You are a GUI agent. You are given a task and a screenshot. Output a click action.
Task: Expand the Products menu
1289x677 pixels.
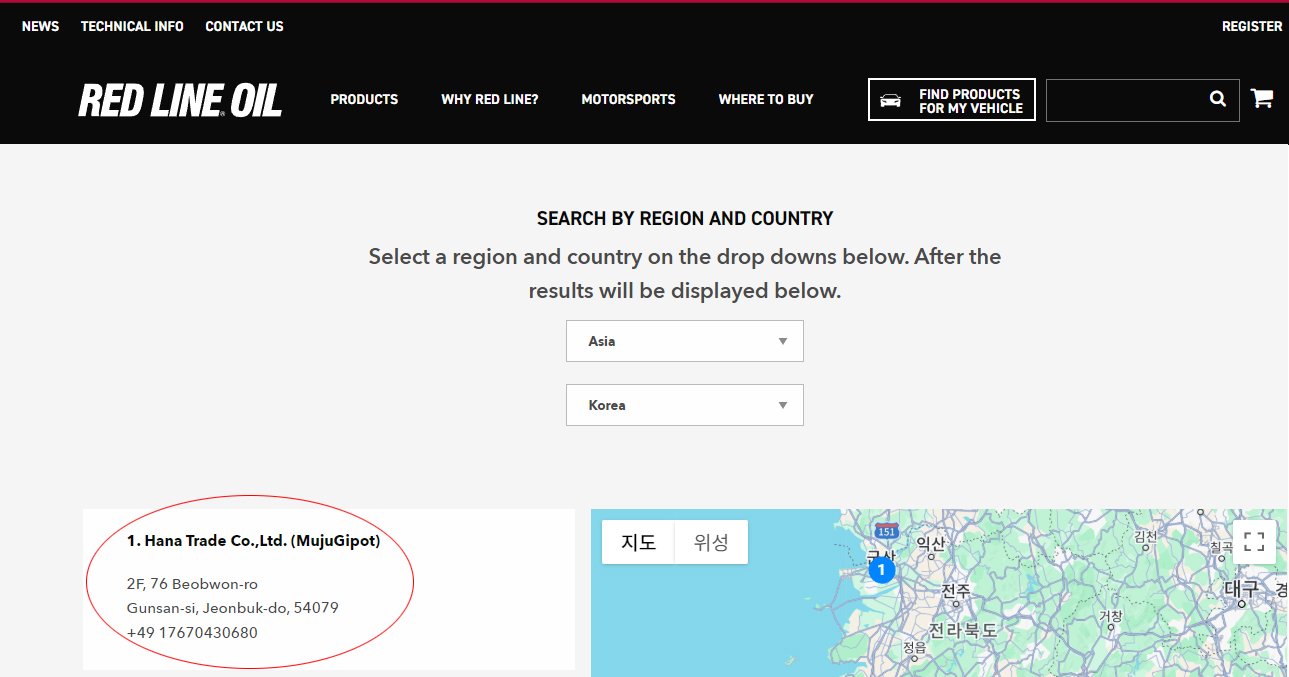(x=364, y=100)
